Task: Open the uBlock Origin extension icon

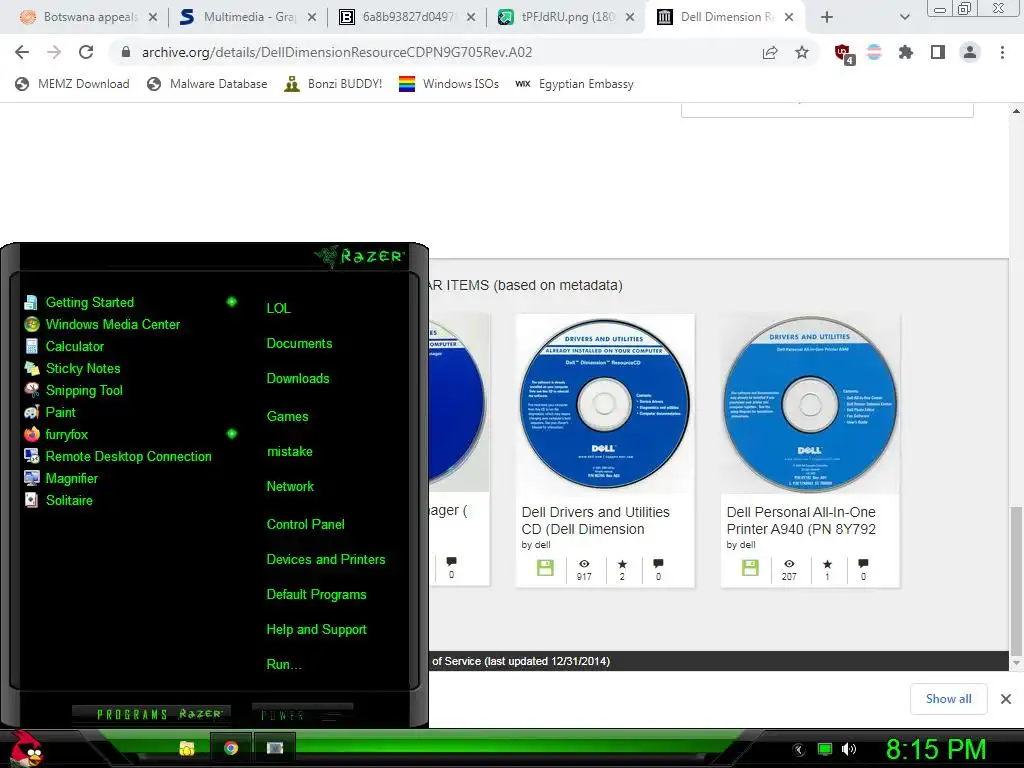Action: 843,54
